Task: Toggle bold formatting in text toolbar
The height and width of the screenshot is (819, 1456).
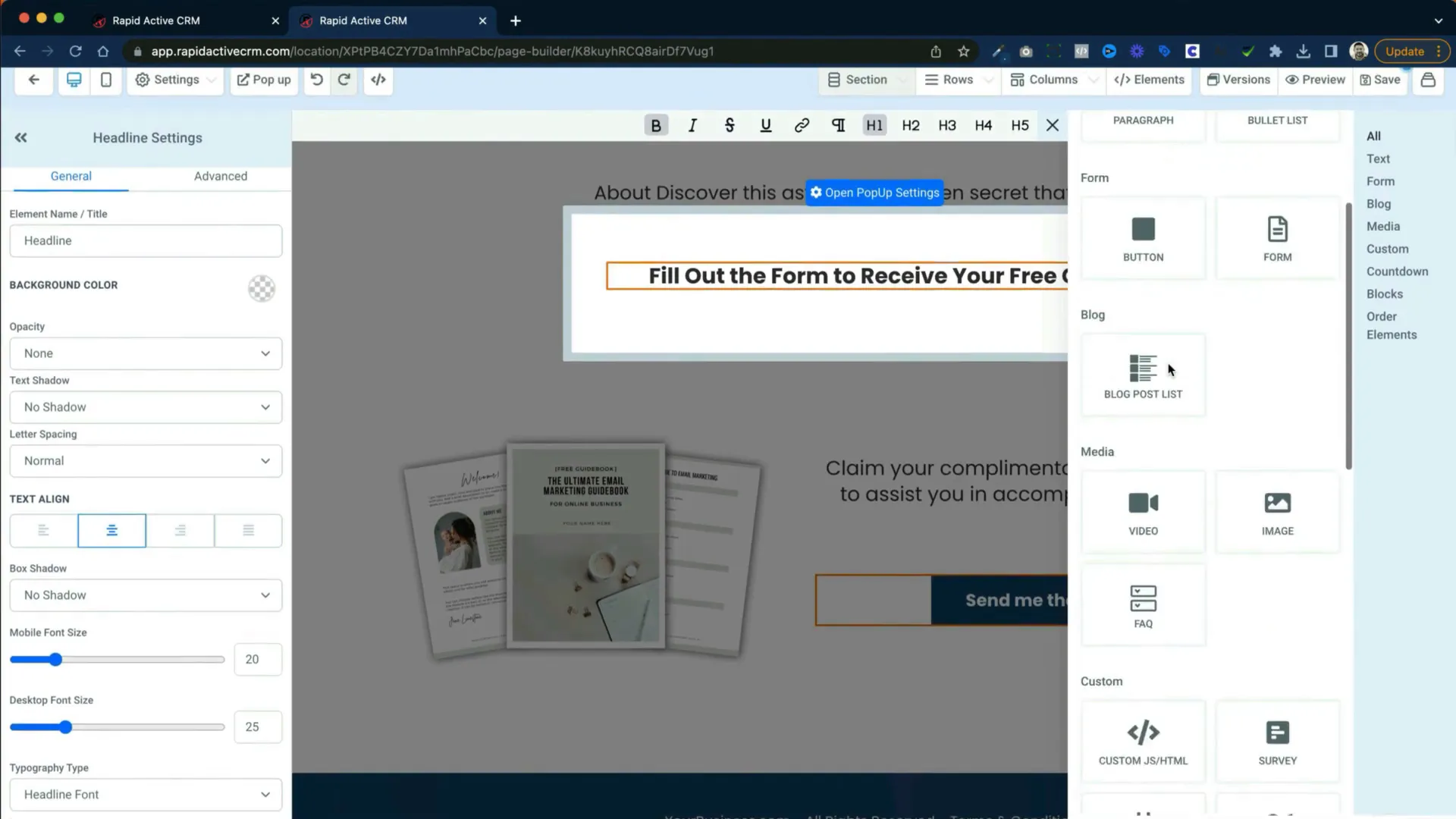Action: tap(656, 125)
